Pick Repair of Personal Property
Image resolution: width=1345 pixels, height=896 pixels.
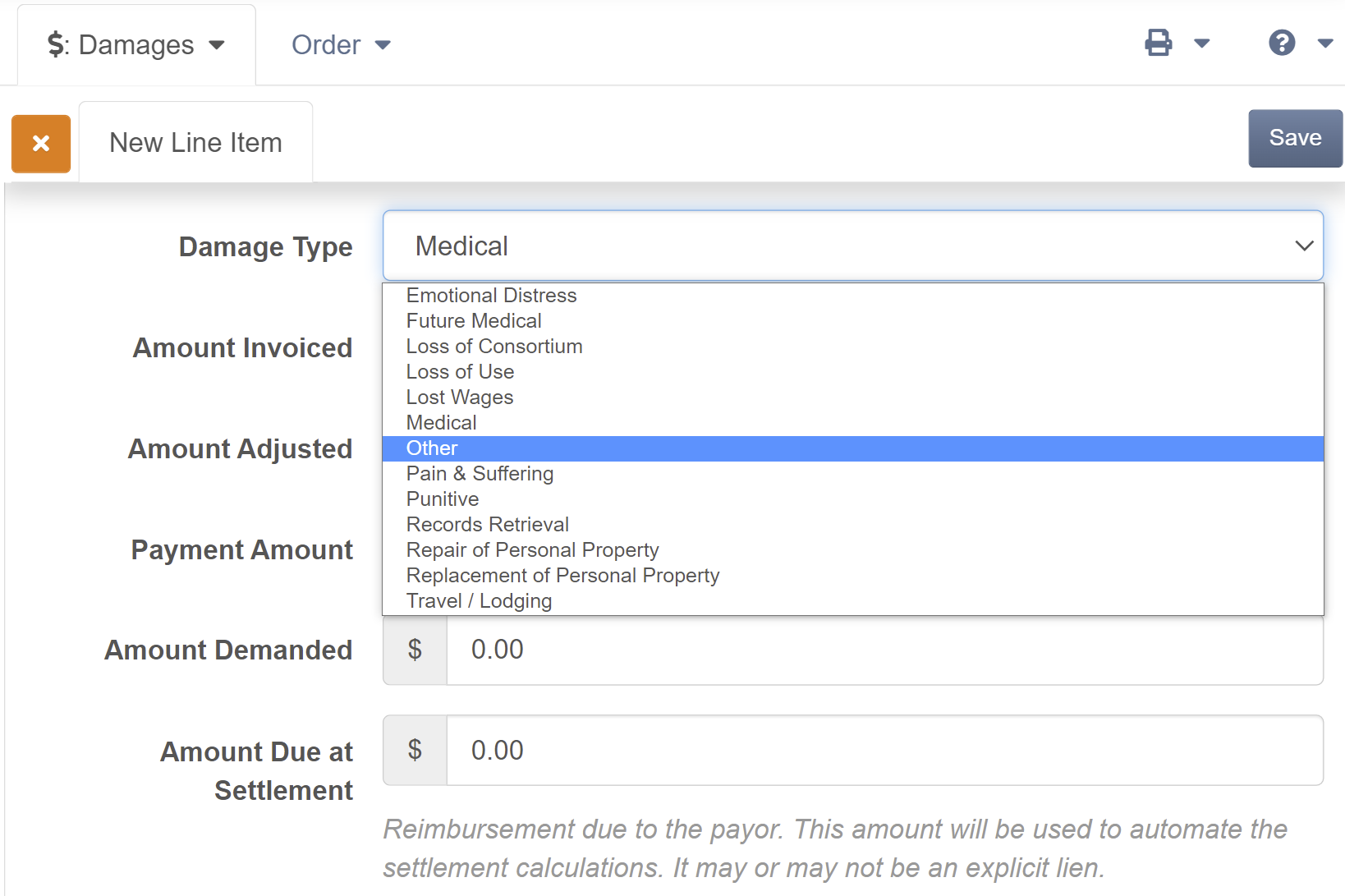pyautogui.click(x=852, y=550)
